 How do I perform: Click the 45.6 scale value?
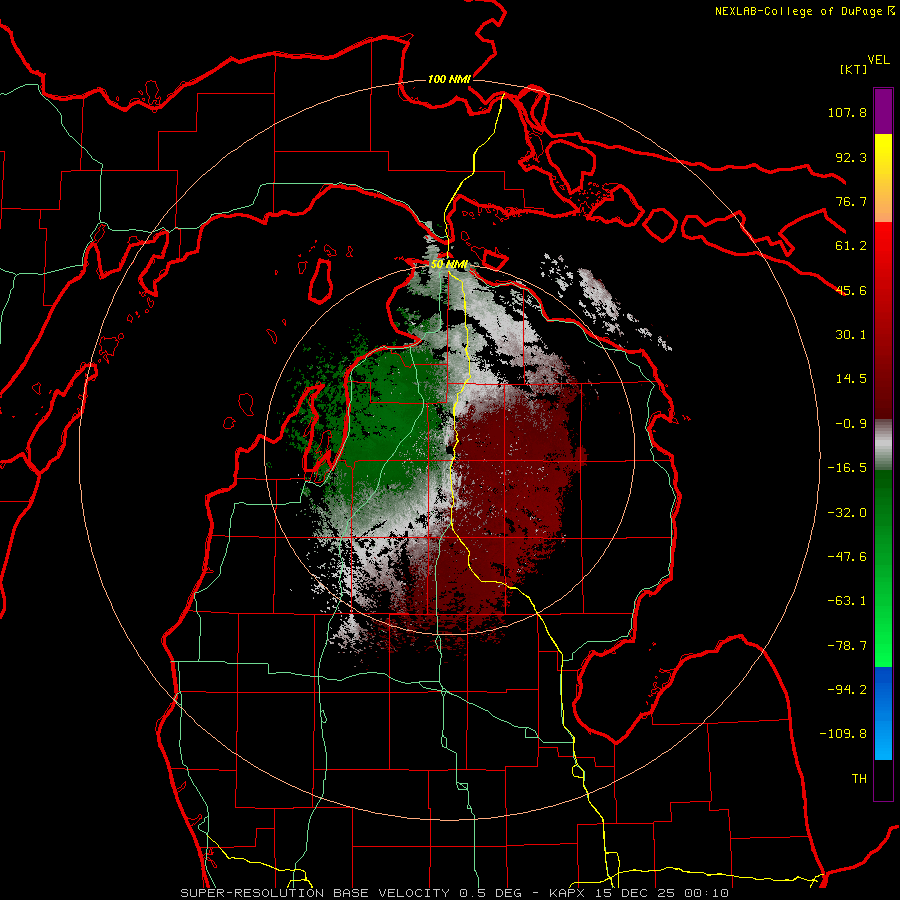(851, 290)
